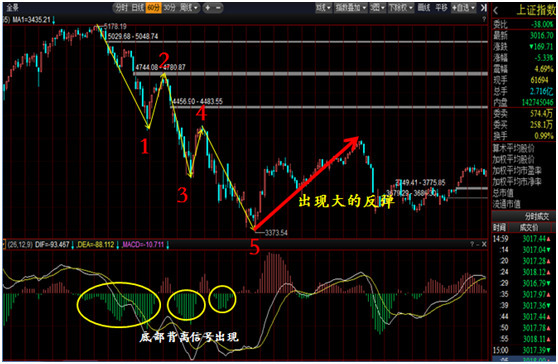558x364 pixels.
Task: Click the 3373.54 low price label
Action: point(276,233)
